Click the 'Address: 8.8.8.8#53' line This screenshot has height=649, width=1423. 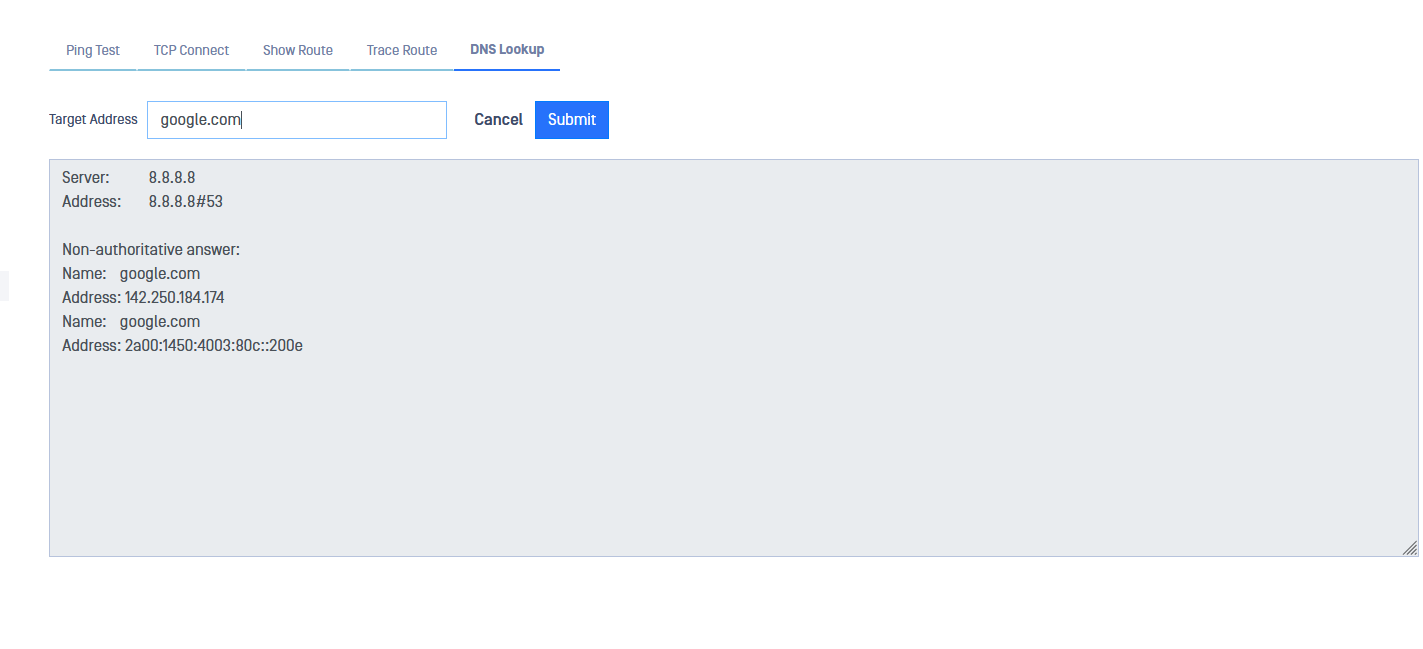[142, 202]
